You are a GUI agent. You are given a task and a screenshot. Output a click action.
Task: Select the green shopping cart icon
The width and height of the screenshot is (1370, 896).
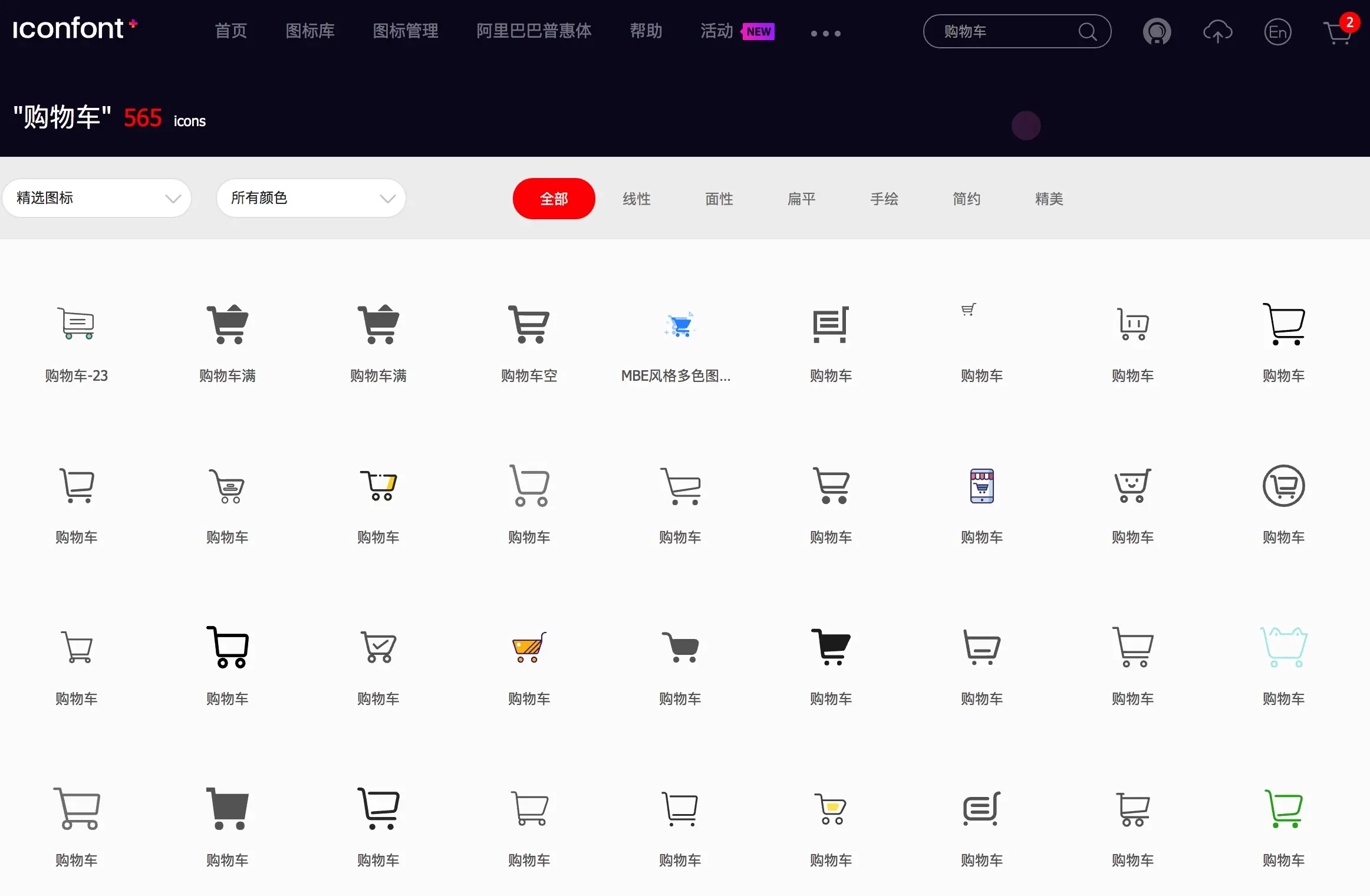pos(1283,809)
